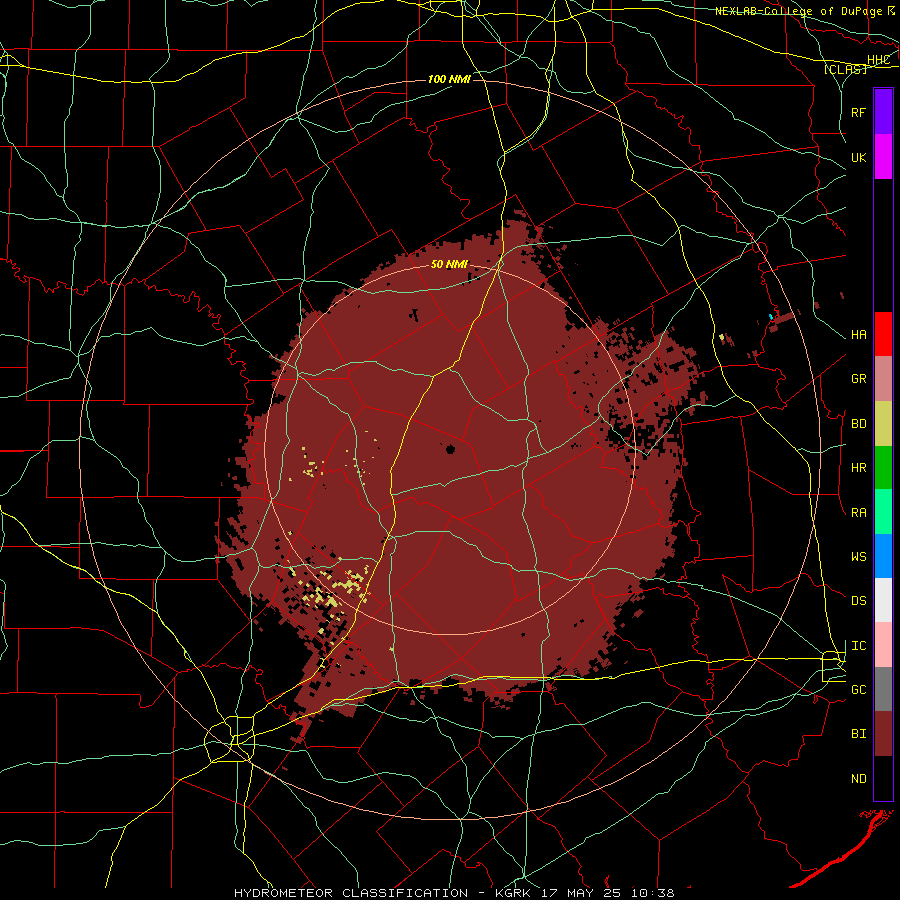Click the ND black legend swatch
900x900 pixels.
[x=883, y=778]
